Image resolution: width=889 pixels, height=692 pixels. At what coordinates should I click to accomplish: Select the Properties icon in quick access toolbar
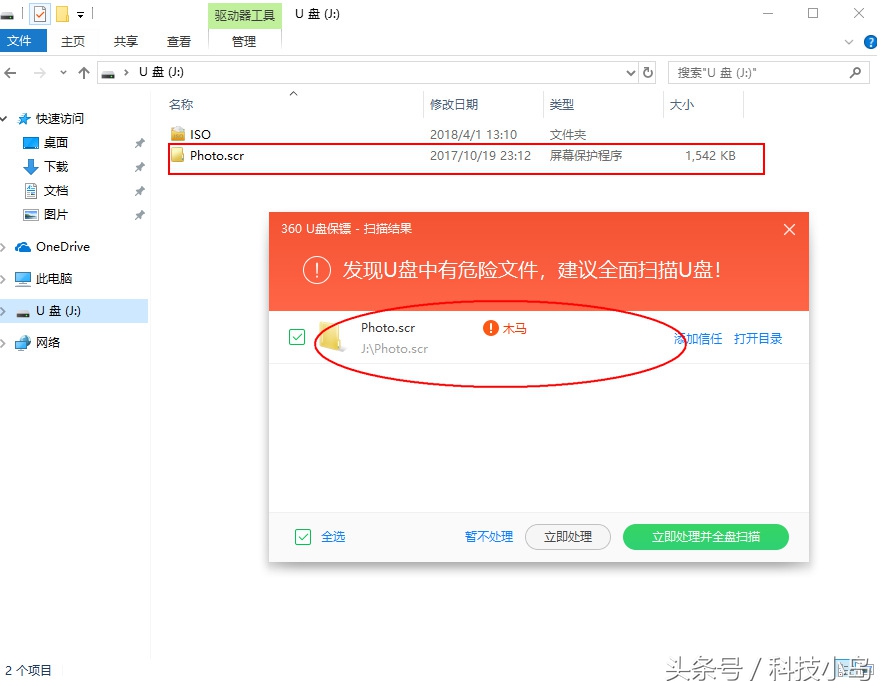click(x=38, y=13)
